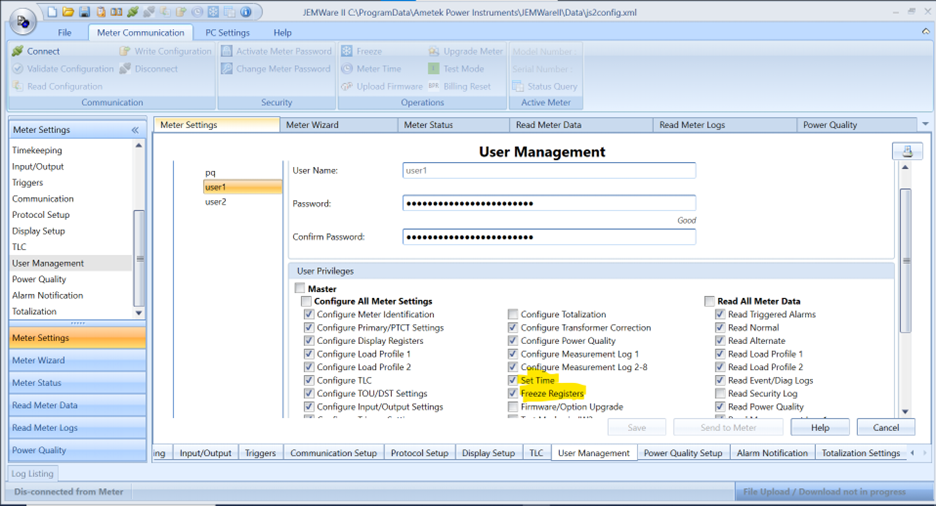936x506 pixels.
Task: Click Freeze in Operations ribbon group
Action: (x=362, y=51)
